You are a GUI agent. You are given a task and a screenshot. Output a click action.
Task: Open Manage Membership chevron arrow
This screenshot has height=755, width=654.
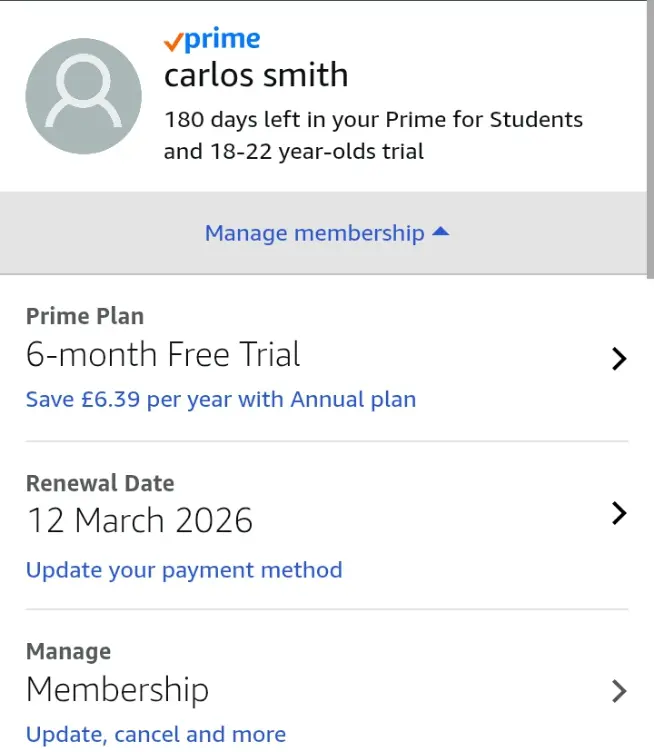pyautogui.click(x=619, y=691)
